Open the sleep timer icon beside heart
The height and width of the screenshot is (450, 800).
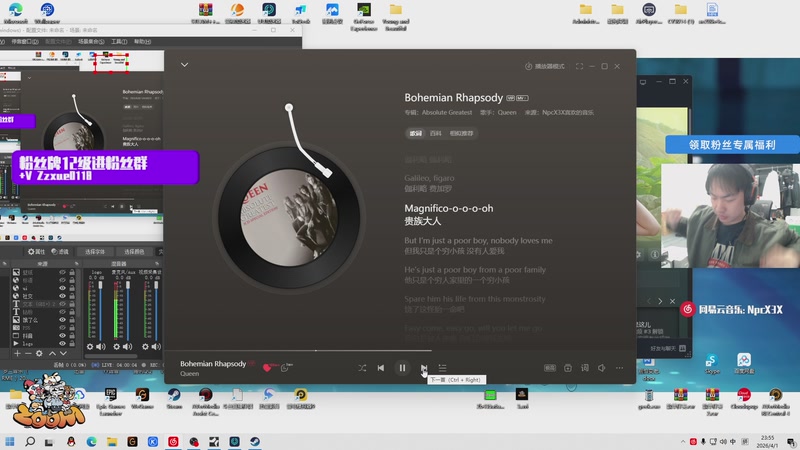[x=284, y=367]
